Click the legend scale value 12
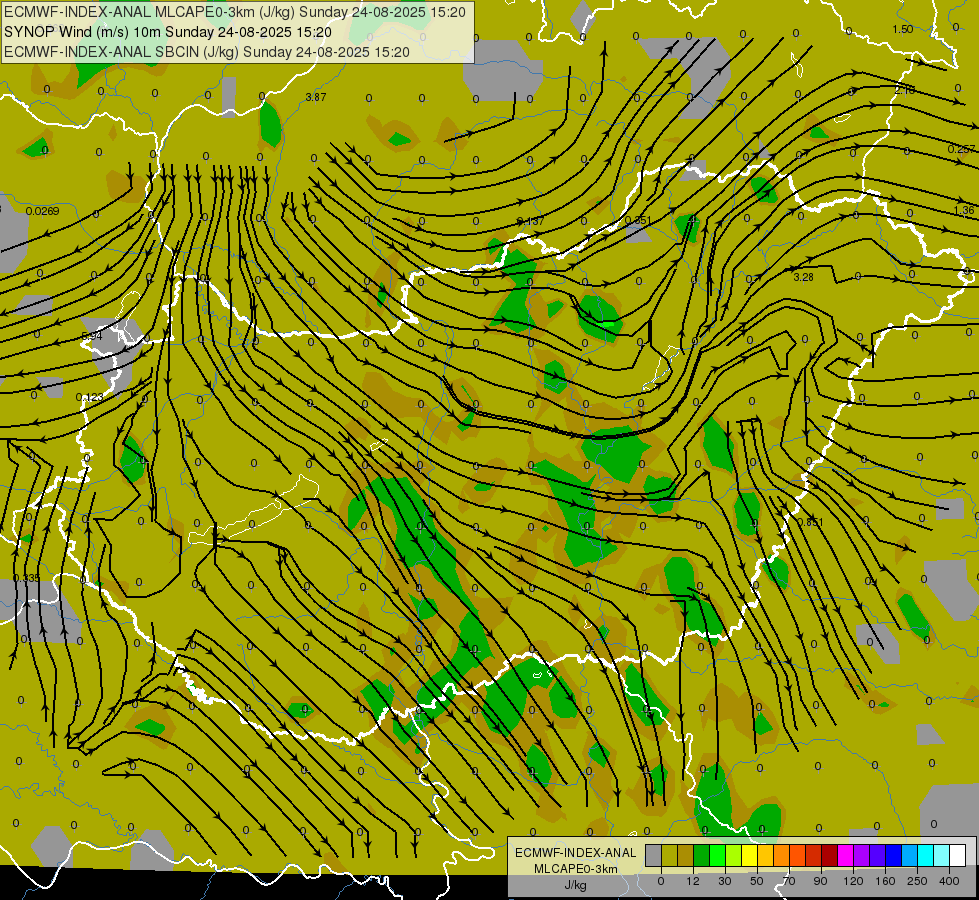 (x=693, y=881)
